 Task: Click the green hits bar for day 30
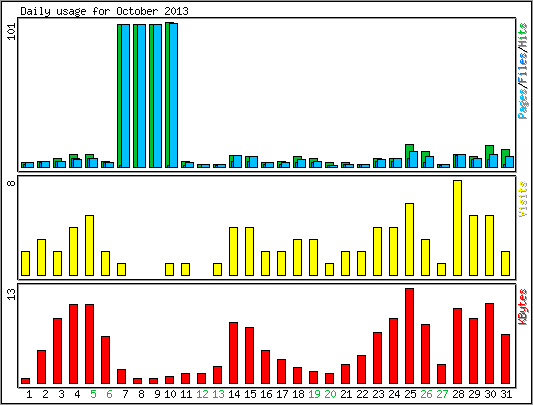tap(488, 150)
